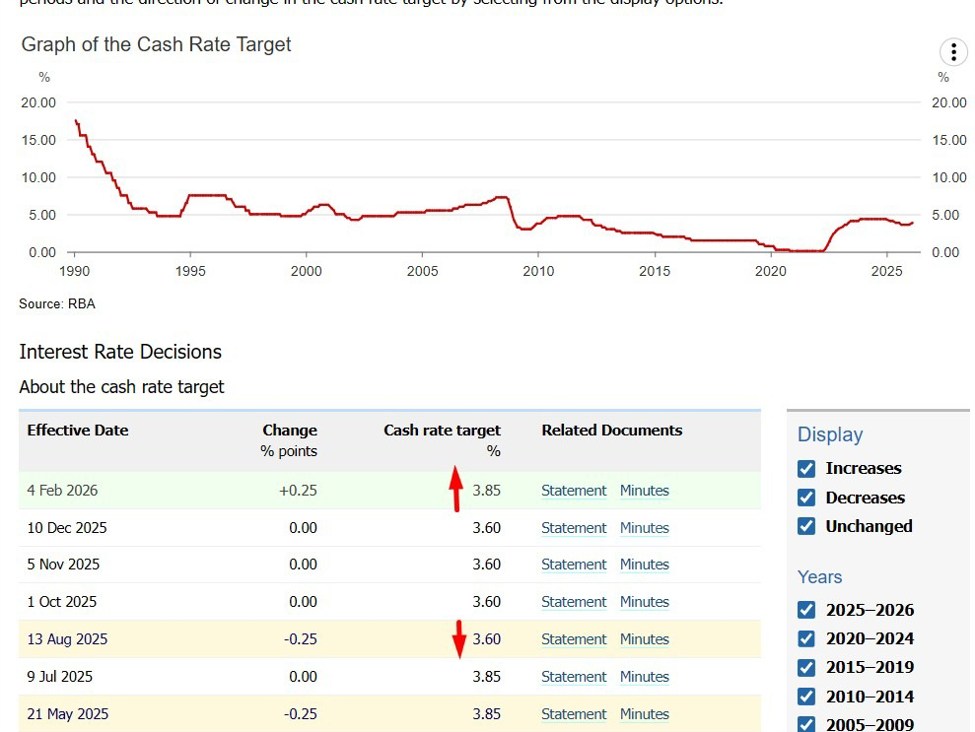This screenshot has height=732, width=975.
Task: Click the Effective Date column header
Action: (78, 431)
